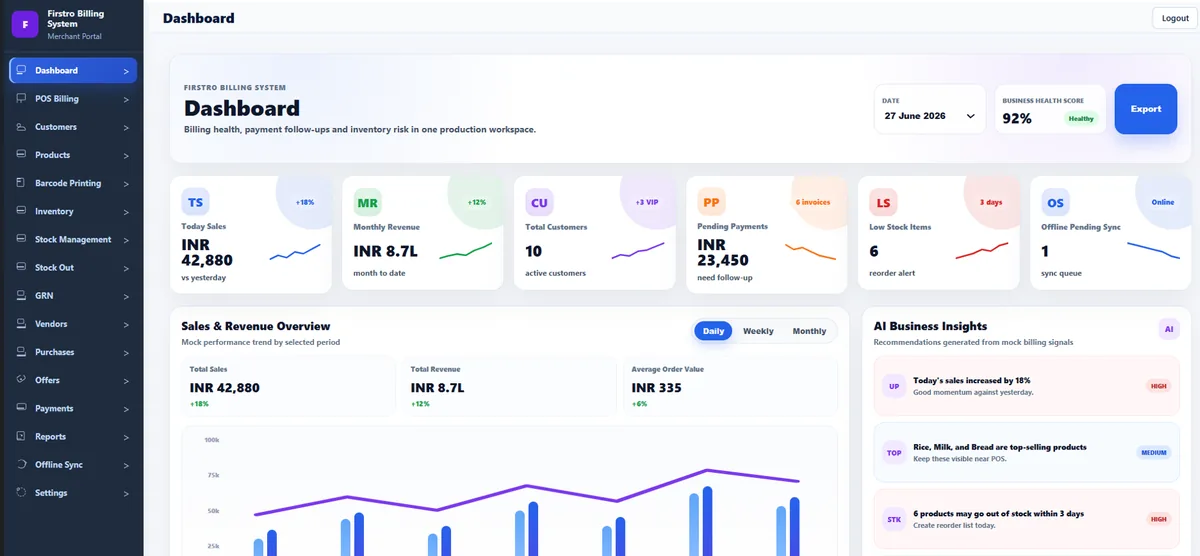Image resolution: width=1200 pixels, height=556 pixels.
Task: Click the POS Billing sidebar icon
Action: pyautogui.click(x=22, y=98)
